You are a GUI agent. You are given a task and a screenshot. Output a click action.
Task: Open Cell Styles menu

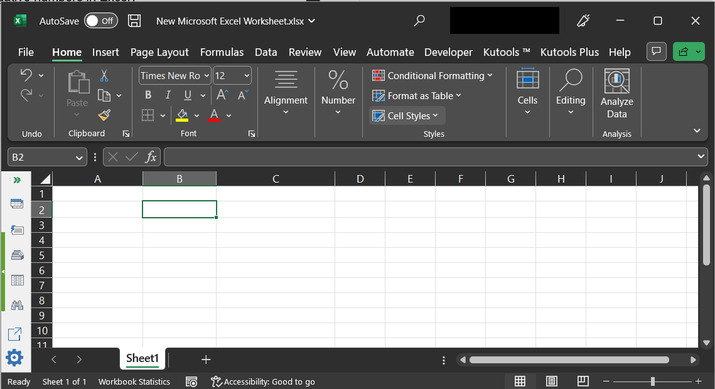click(407, 116)
